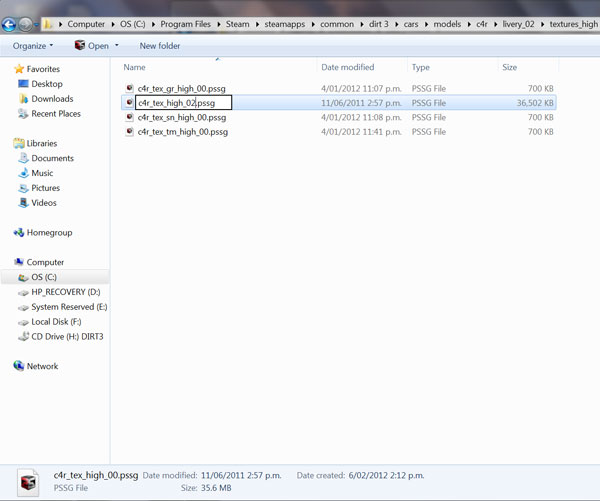Viewport: 600px width, 501px height.
Task: Expand breadcrumb arrow after common
Action: tap(362, 24)
